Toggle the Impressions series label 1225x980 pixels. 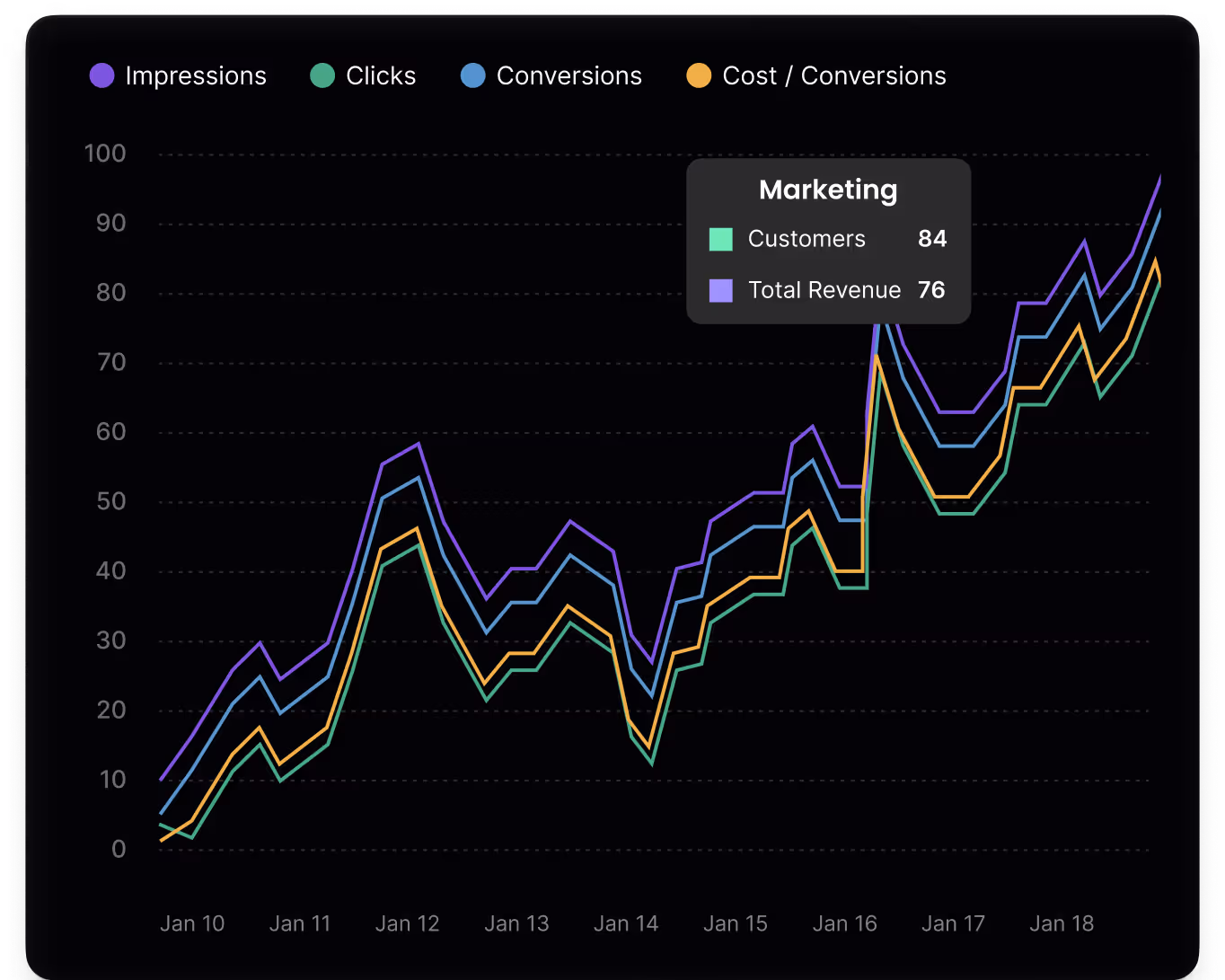coord(196,76)
